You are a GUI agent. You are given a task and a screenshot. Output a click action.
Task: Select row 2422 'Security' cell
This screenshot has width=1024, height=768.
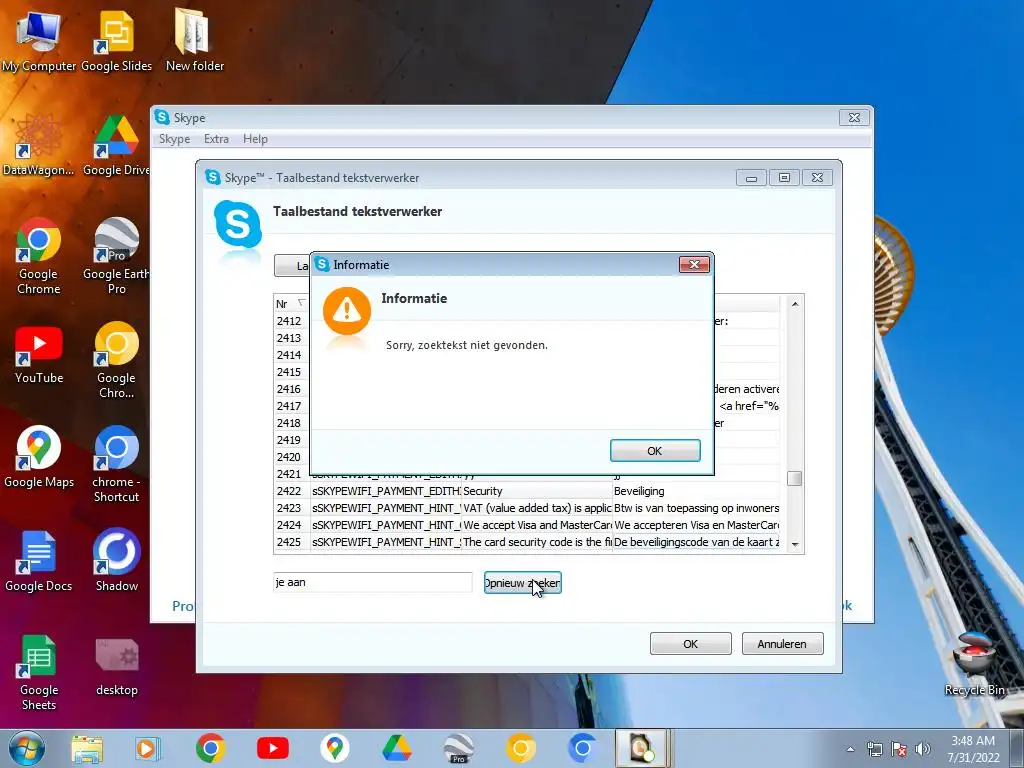536,491
